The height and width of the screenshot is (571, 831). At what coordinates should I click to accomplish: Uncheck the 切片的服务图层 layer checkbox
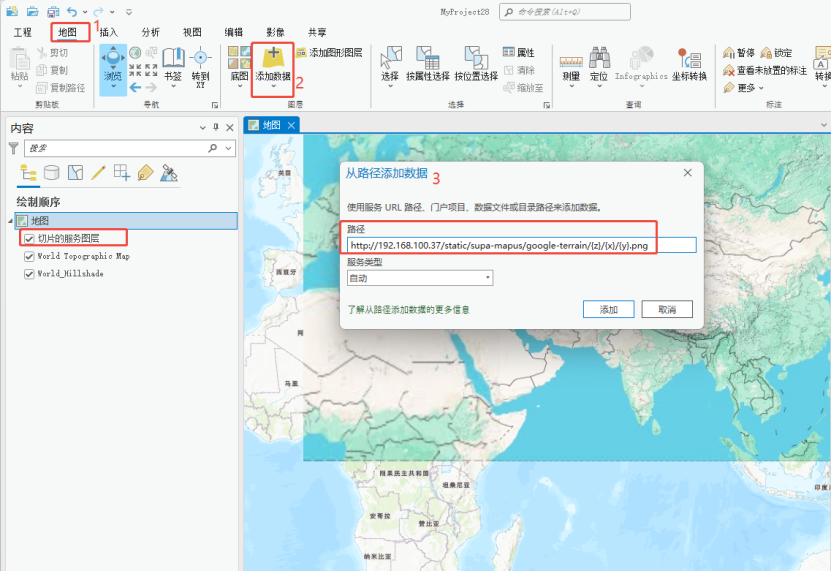coord(29,238)
